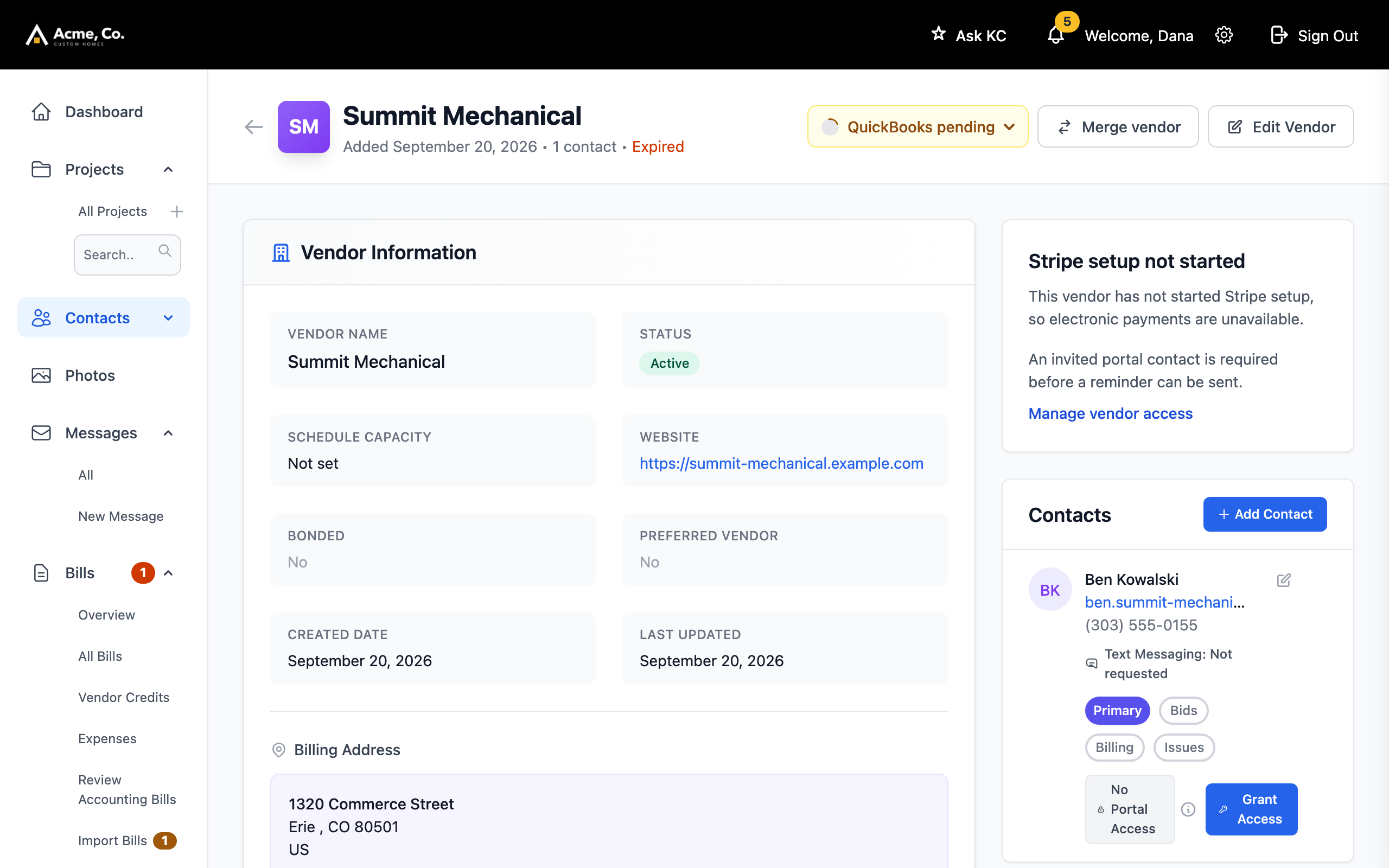This screenshot has width=1389, height=868.
Task: Click the SM vendor avatar
Action: pos(304,127)
